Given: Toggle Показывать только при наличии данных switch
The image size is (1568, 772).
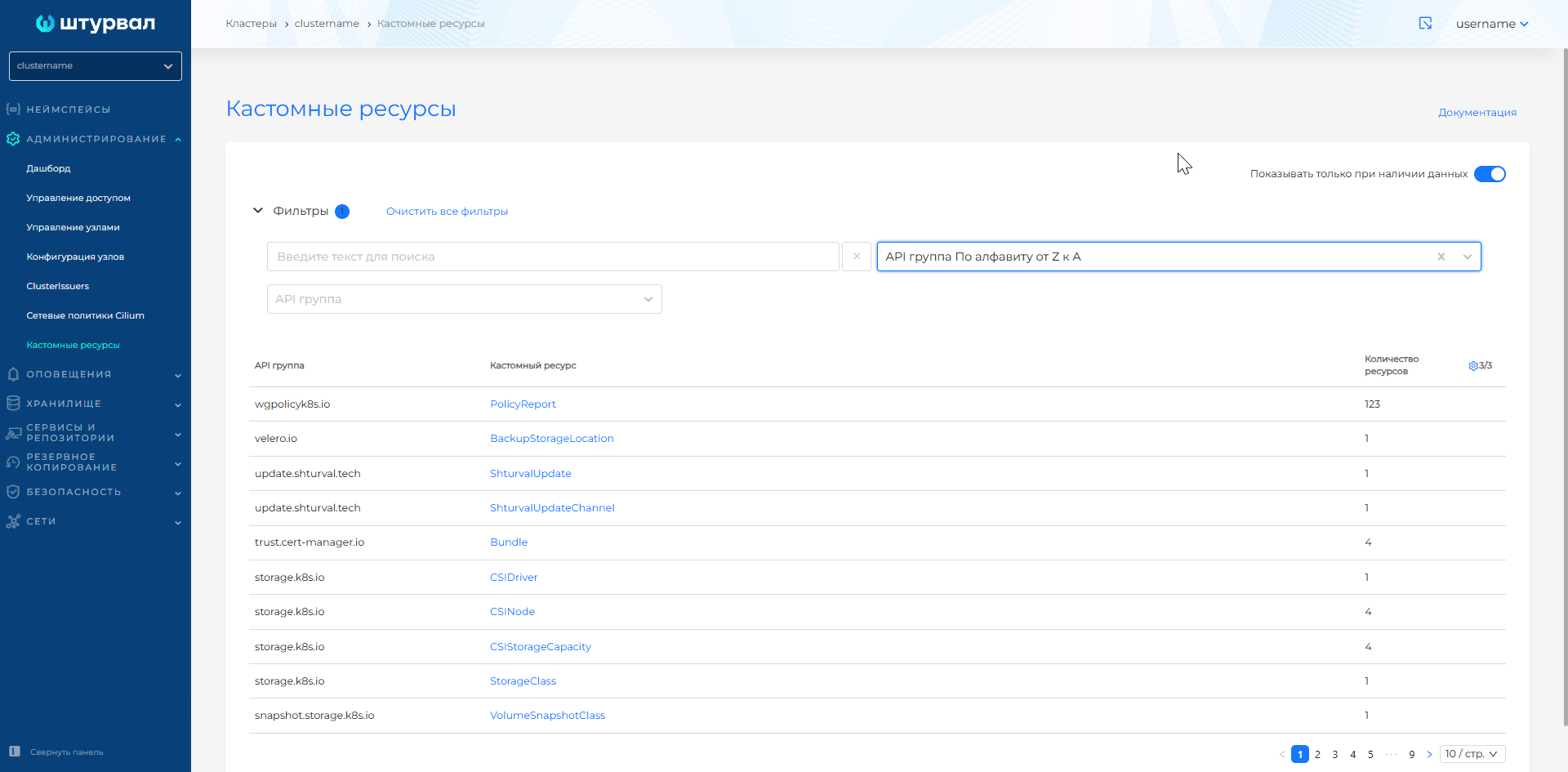Looking at the screenshot, I should [1490, 174].
